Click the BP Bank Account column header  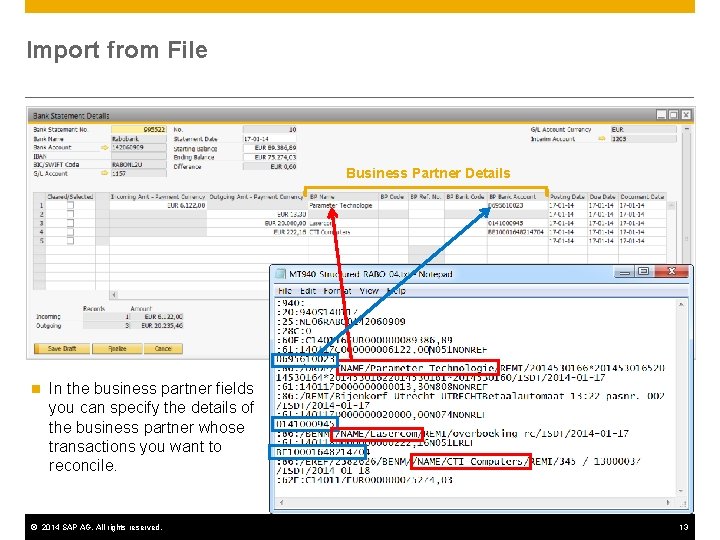(518, 197)
